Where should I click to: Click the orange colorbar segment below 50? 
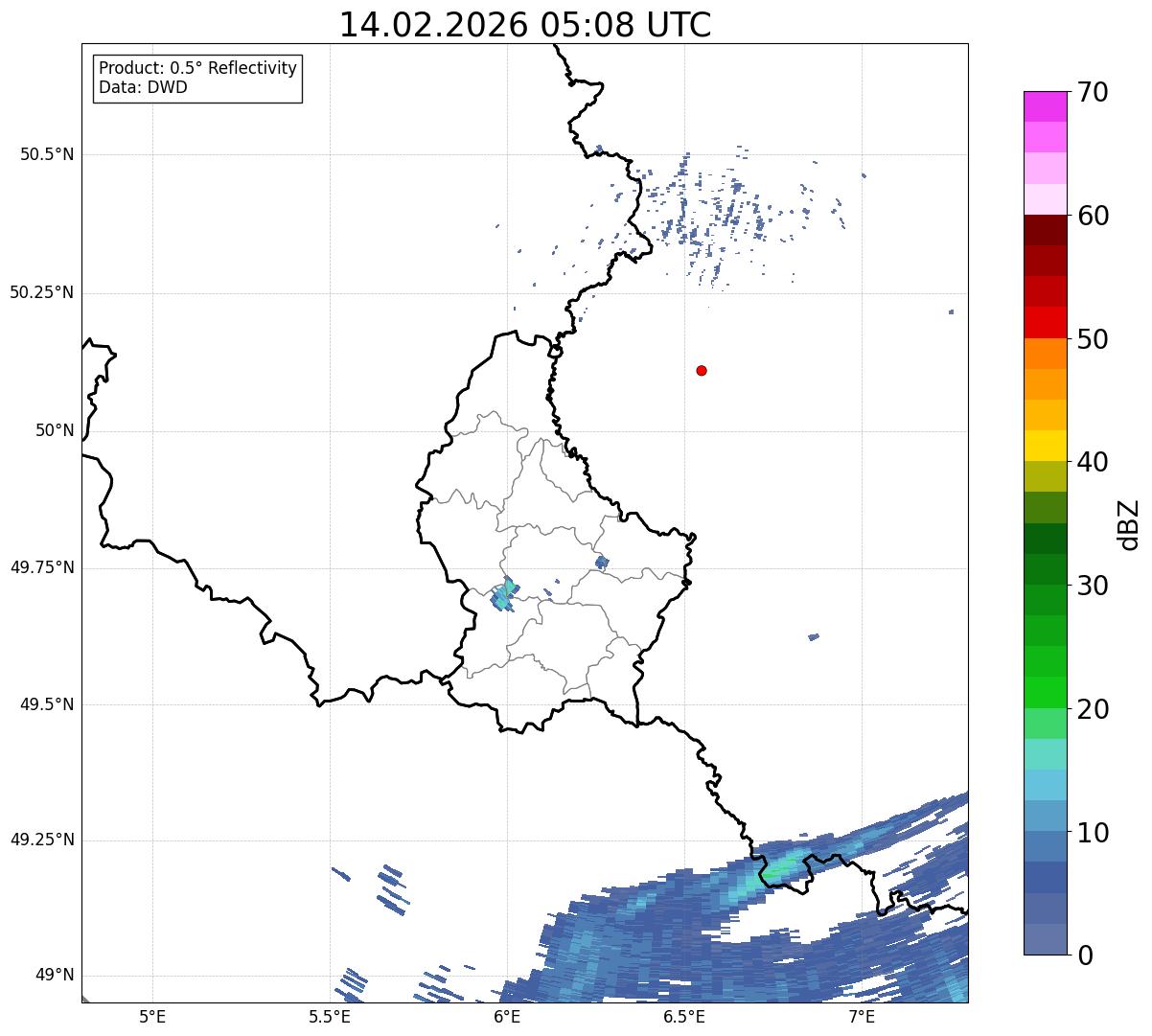[1045, 353]
